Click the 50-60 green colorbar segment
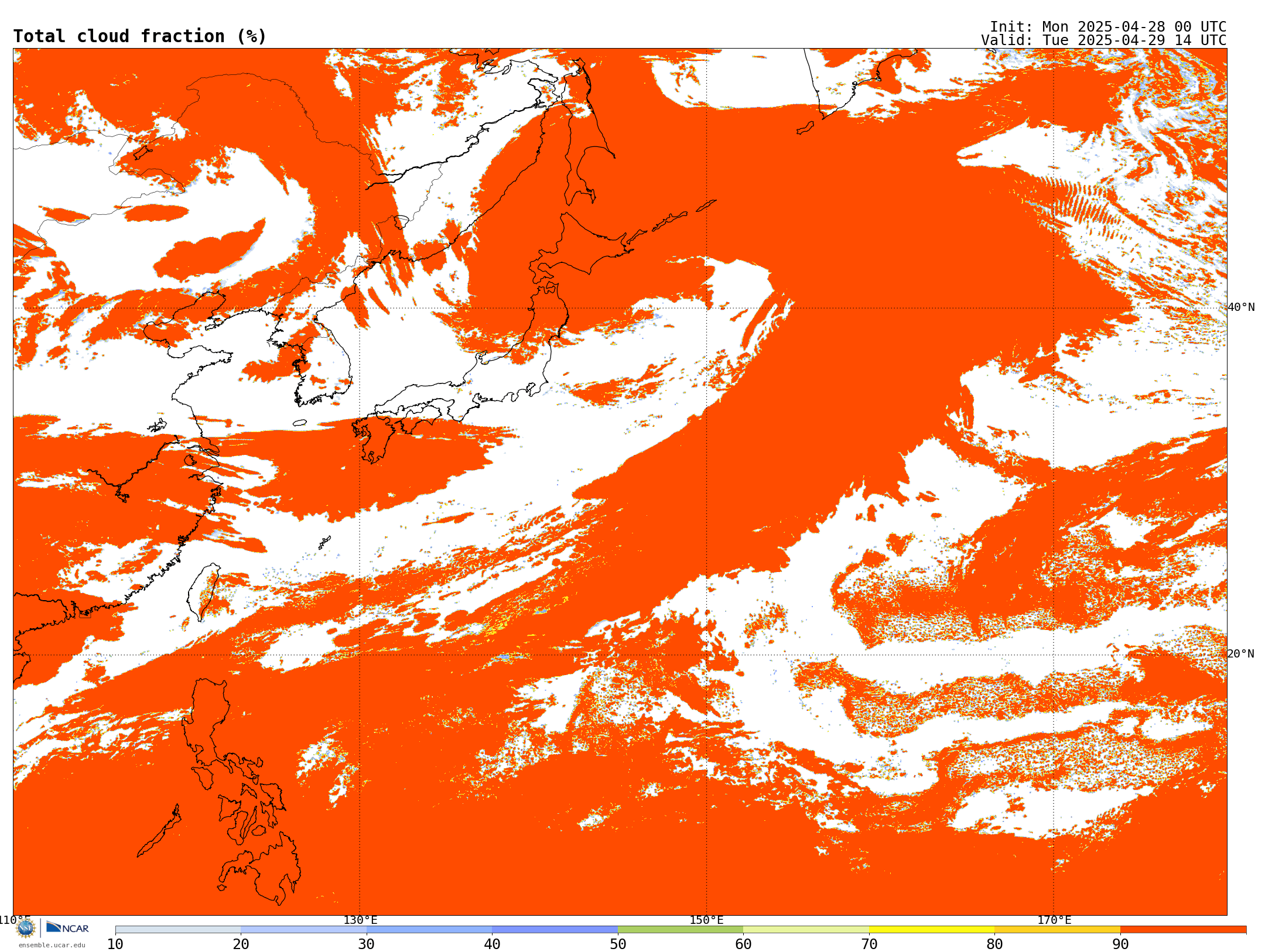 pyautogui.click(x=681, y=930)
